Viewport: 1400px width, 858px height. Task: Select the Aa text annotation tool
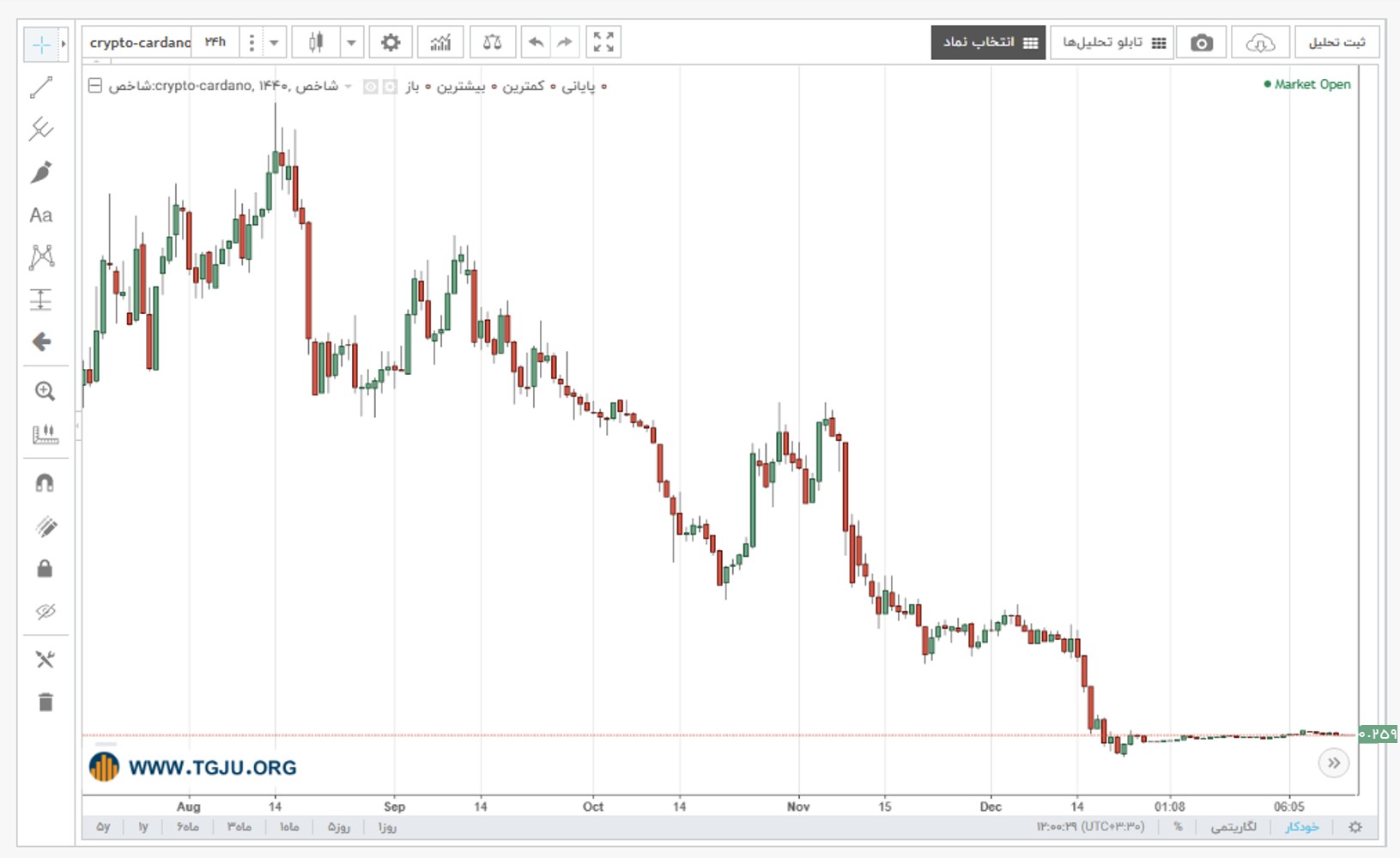click(41, 215)
